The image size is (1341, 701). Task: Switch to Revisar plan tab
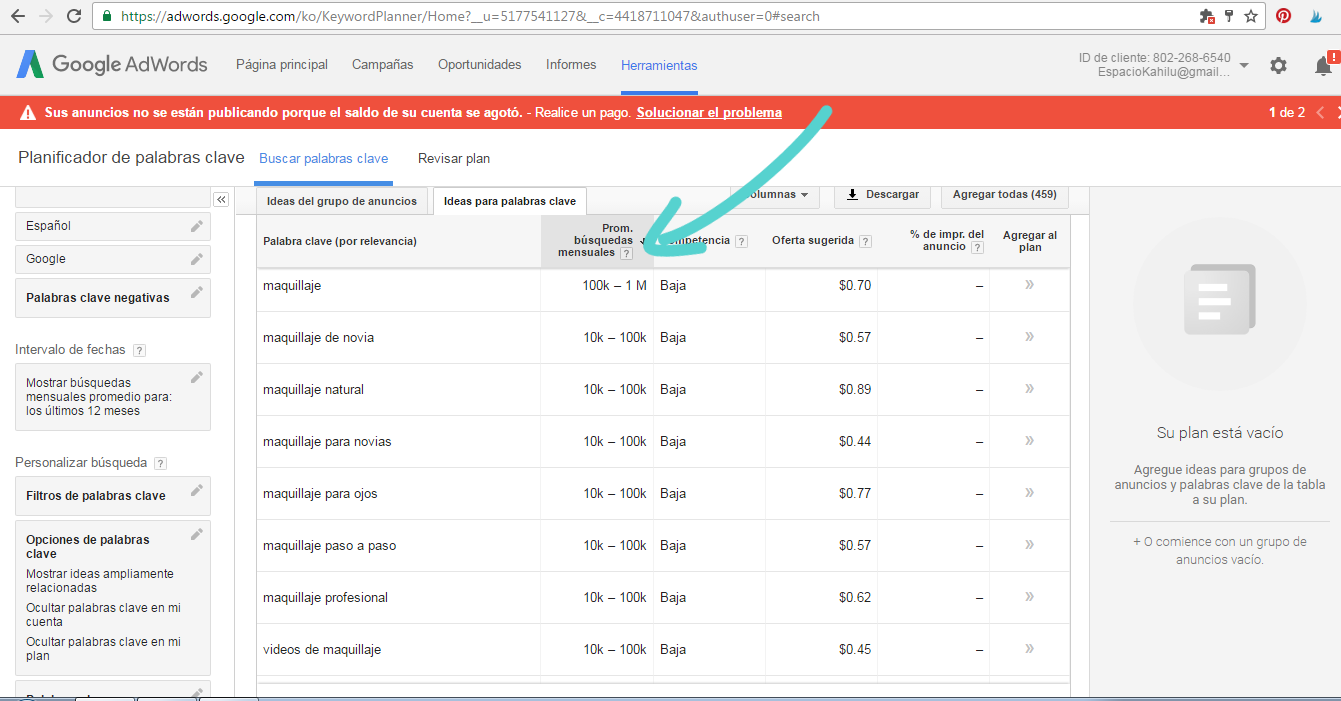click(454, 159)
